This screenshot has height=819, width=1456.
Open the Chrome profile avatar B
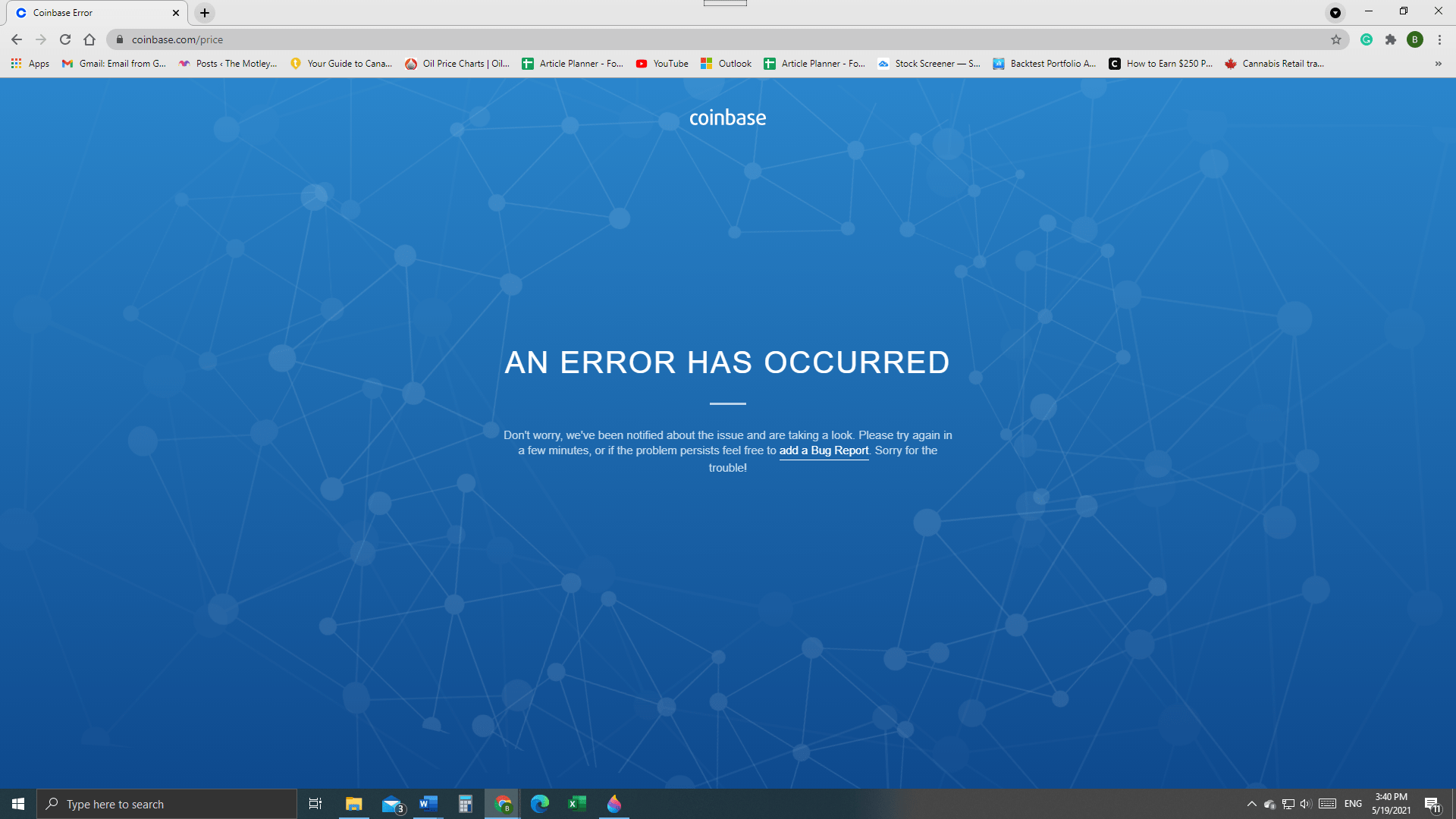point(1415,39)
